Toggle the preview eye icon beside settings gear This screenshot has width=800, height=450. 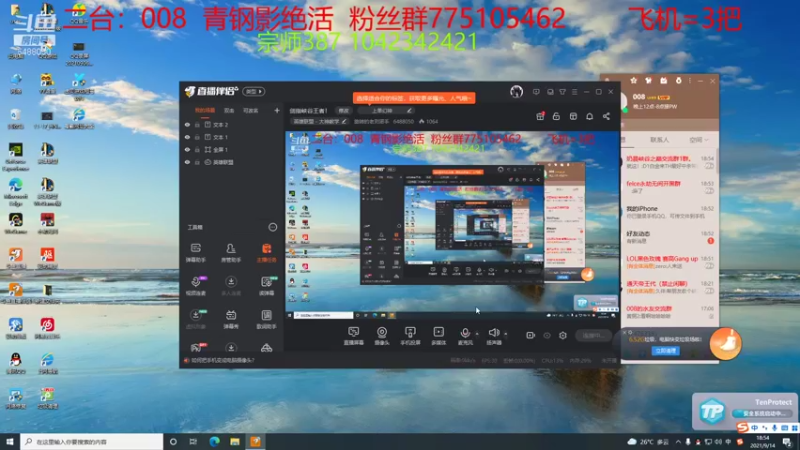tap(546, 335)
